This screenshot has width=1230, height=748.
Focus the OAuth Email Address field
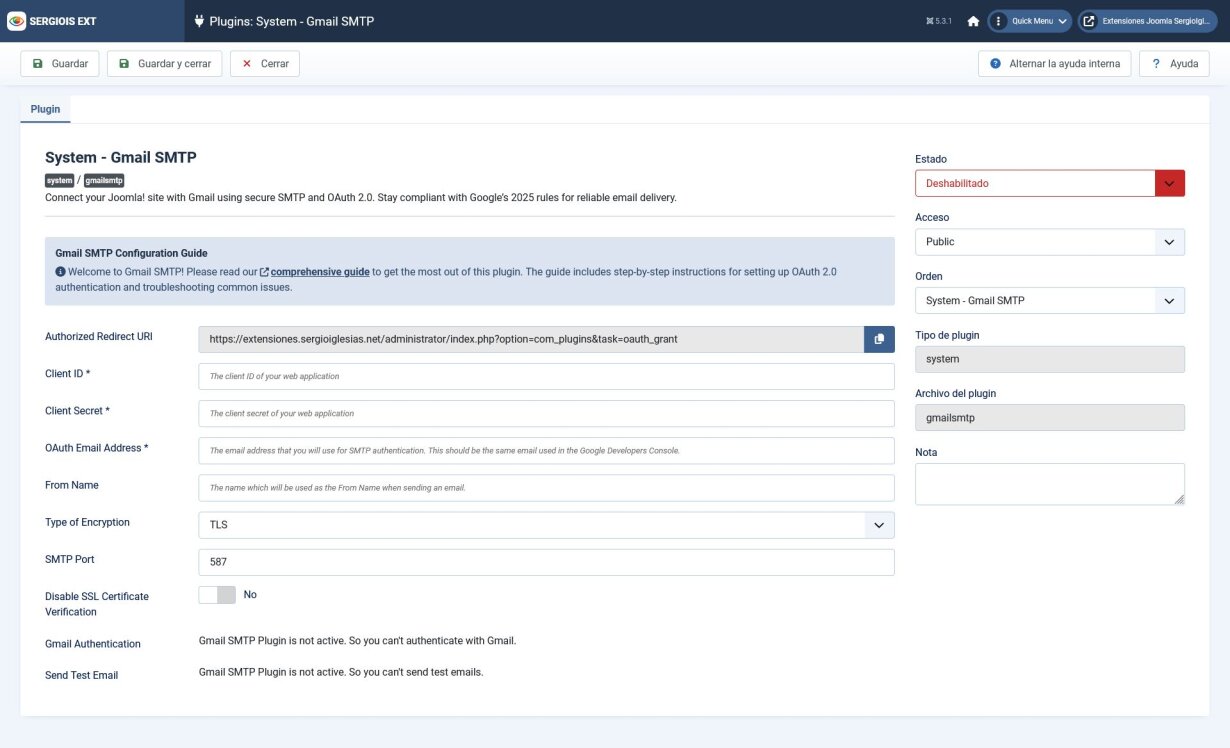pyautogui.click(x=546, y=450)
